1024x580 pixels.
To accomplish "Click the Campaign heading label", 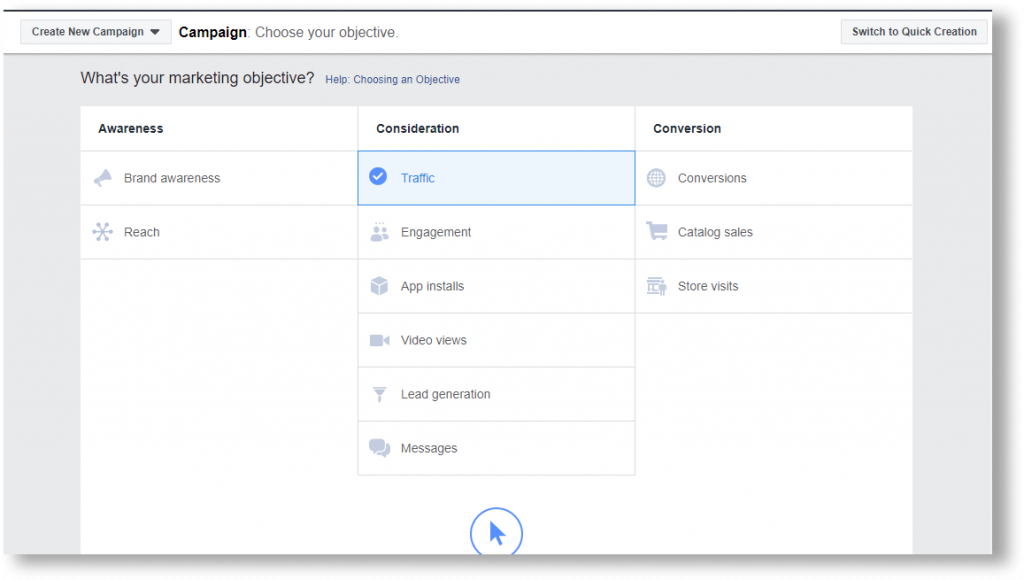I will click(x=212, y=32).
